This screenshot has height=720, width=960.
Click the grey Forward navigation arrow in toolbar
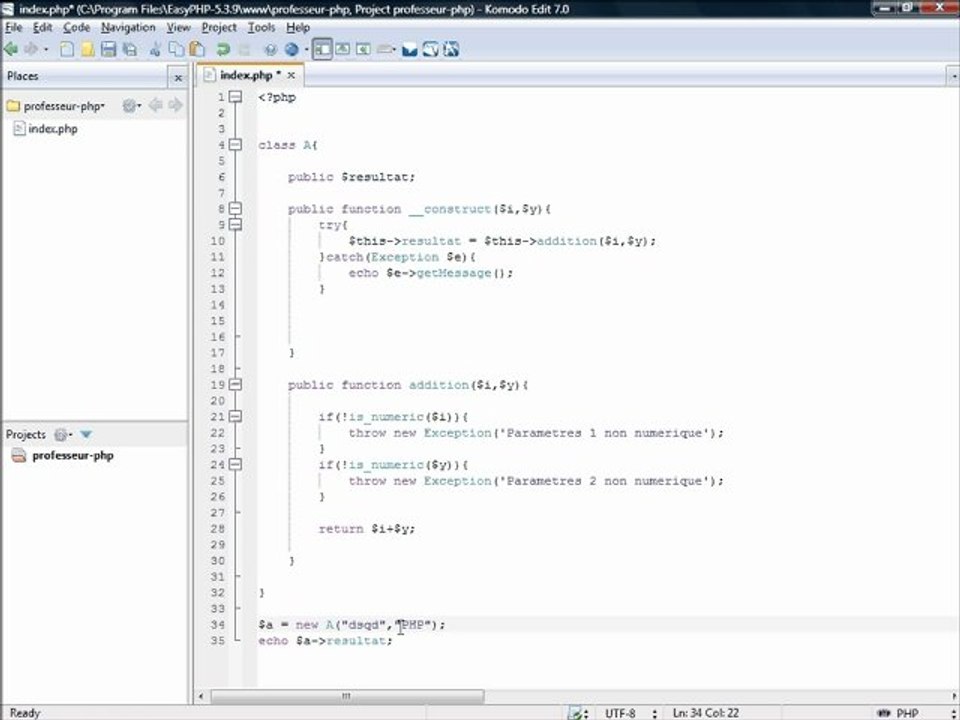(31, 49)
